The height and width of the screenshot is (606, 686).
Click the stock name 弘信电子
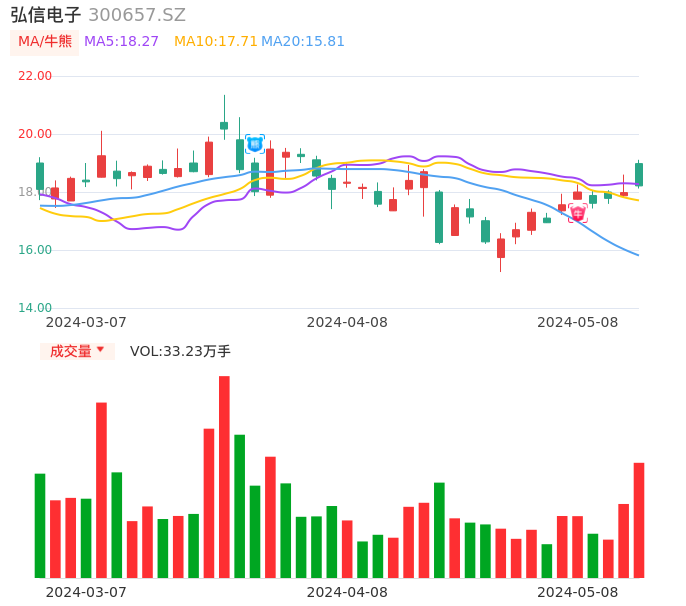click(x=46, y=15)
